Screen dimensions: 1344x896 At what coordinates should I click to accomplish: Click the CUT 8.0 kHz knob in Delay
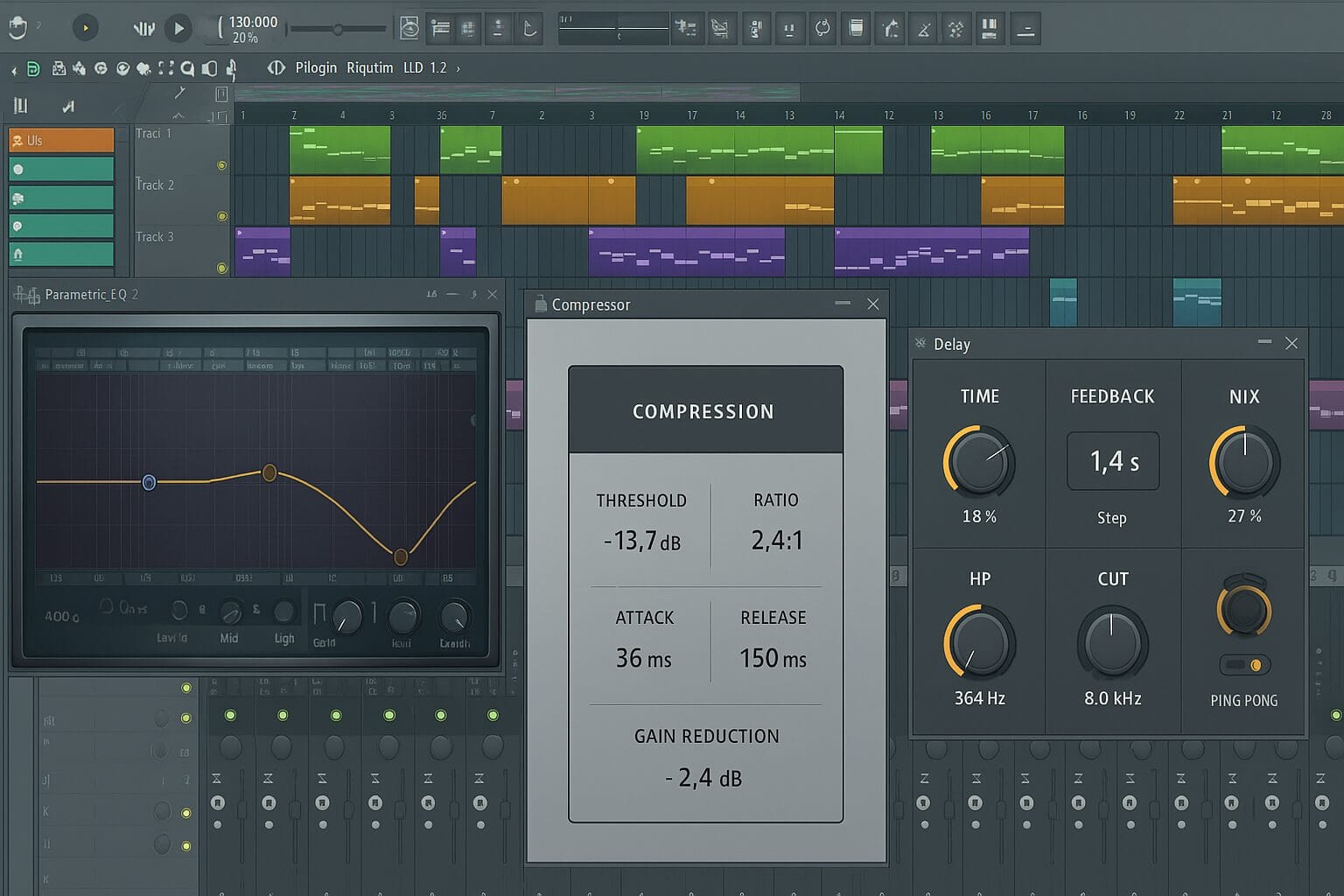(1112, 643)
